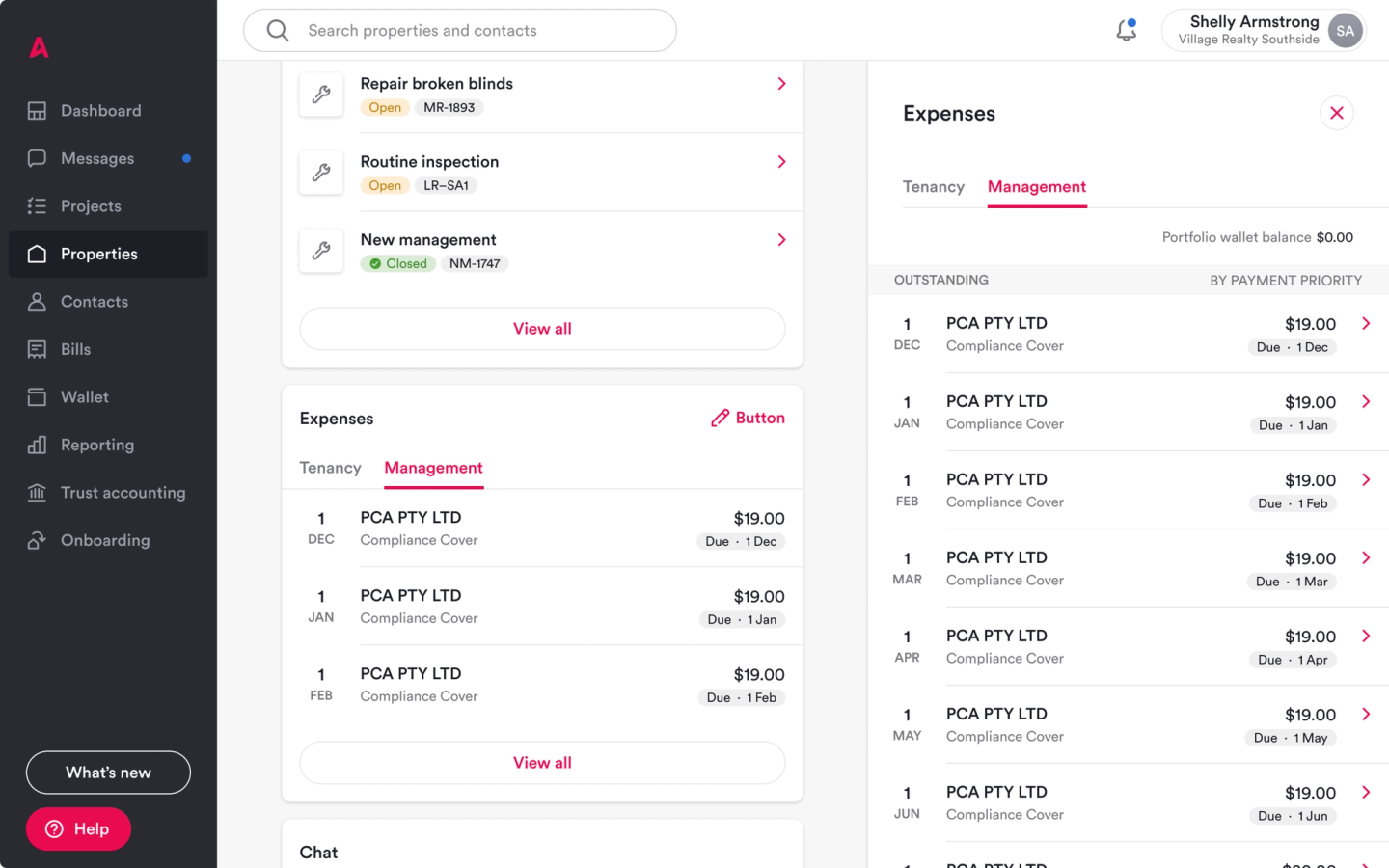This screenshot has width=1389, height=868.
Task: Expand the Routine inspection task chevron
Action: [781, 162]
